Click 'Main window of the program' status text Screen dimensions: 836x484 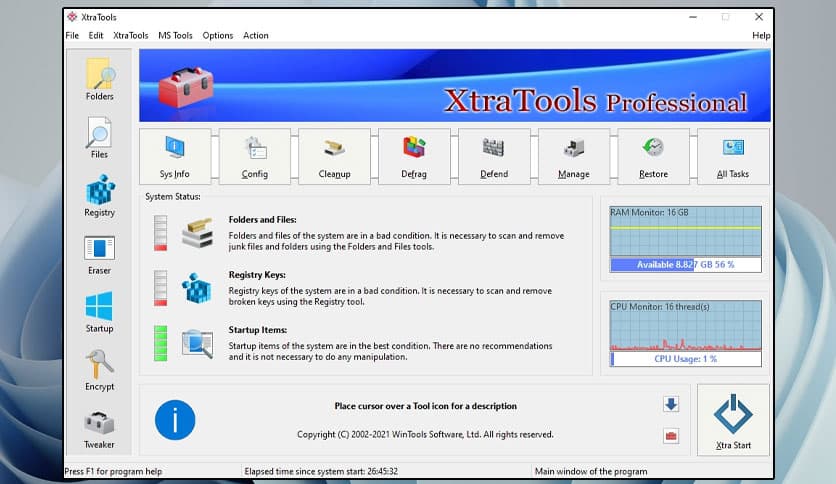point(591,471)
